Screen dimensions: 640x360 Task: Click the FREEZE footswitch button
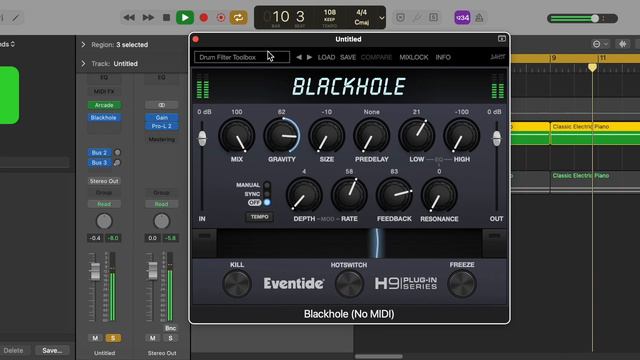click(x=462, y=283)
